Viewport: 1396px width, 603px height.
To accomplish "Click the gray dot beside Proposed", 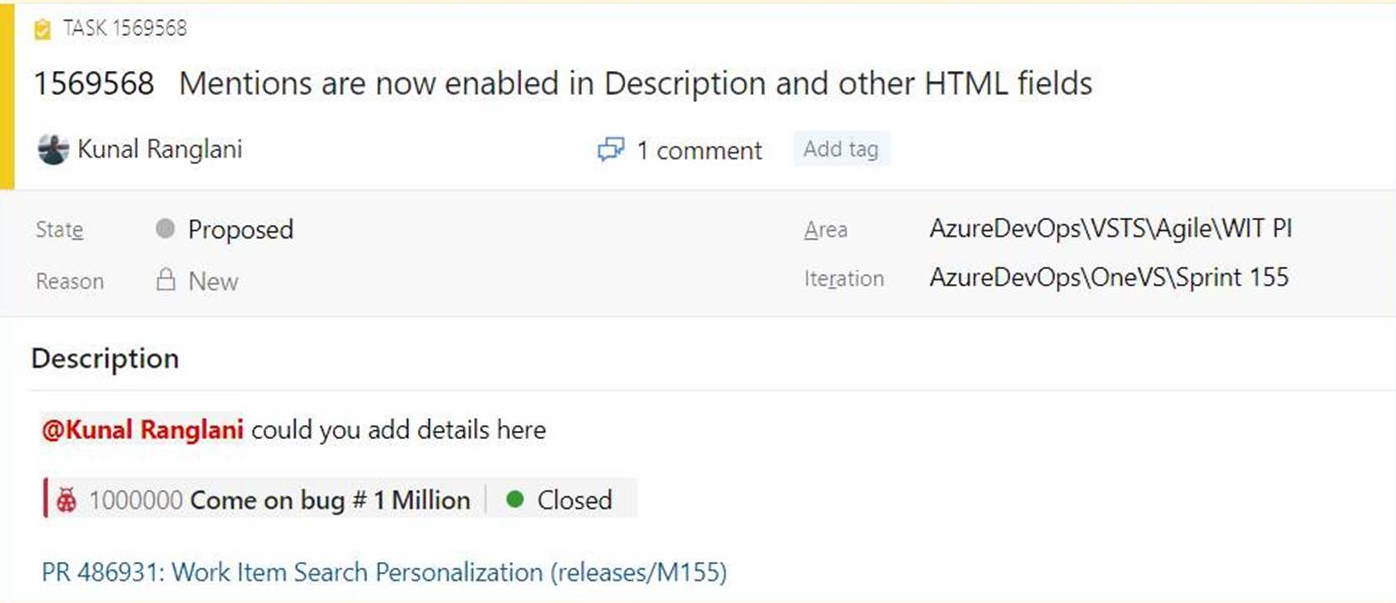I will (x=165, y=230).
